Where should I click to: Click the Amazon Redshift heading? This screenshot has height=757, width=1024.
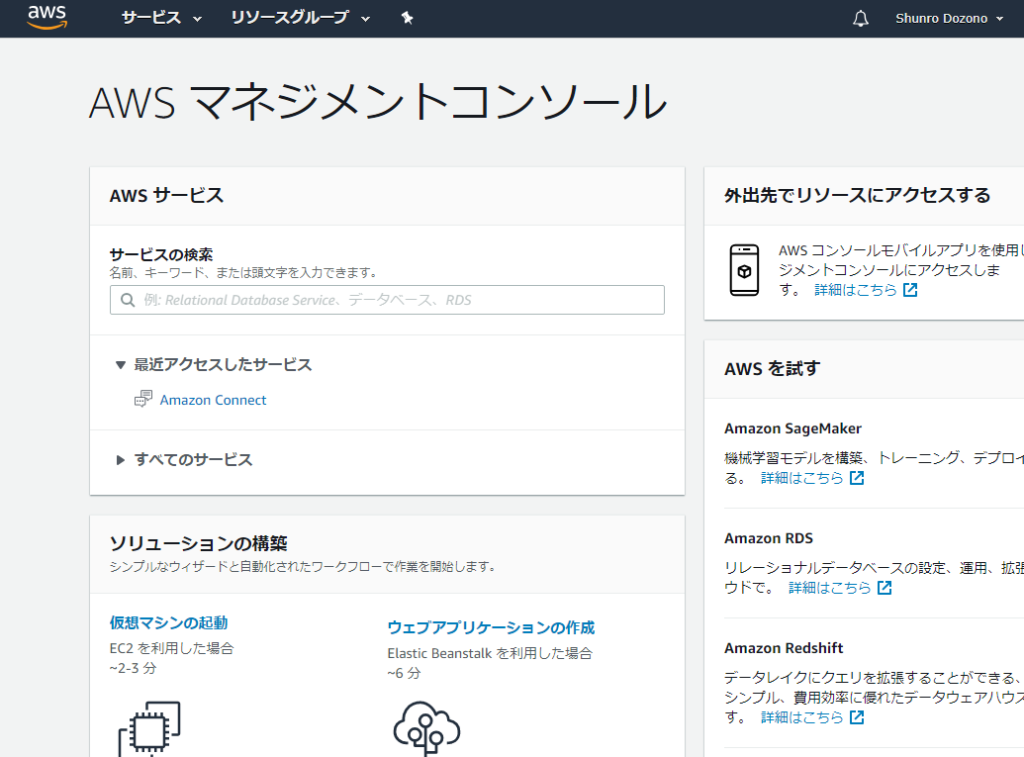784,648
